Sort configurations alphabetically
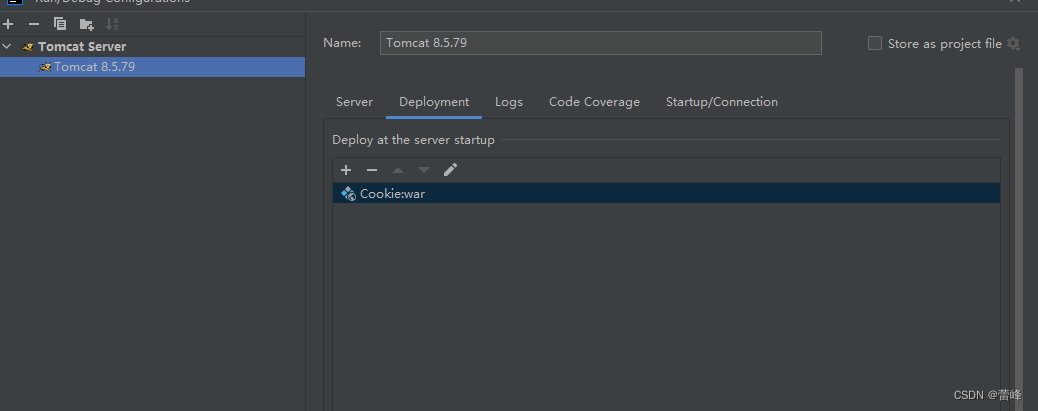The height and width of the screenshot is (411, 1038). [112, 24]
